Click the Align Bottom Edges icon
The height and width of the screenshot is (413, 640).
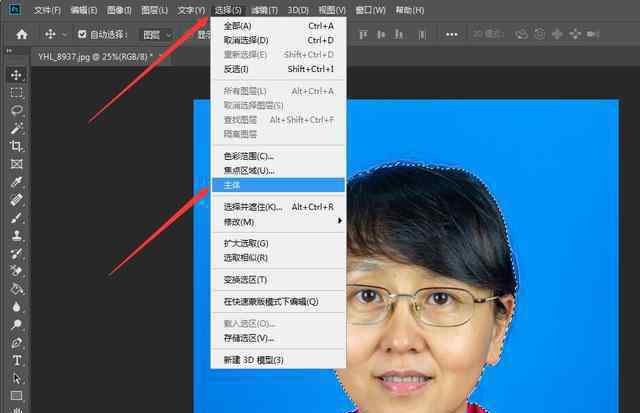tap(399, 35)
